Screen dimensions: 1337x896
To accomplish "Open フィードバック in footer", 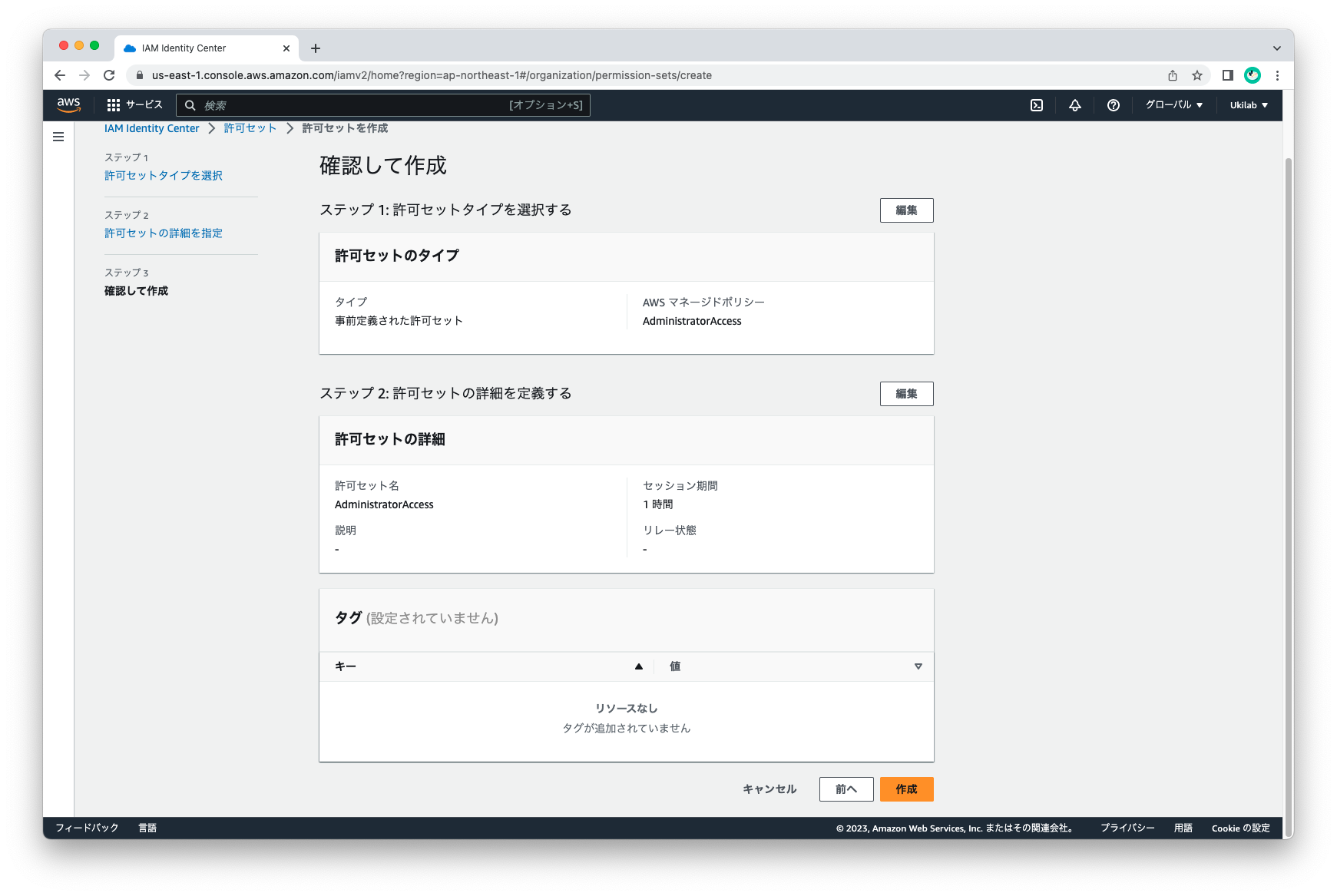I will pyautogui.click(x=87, y=828).
